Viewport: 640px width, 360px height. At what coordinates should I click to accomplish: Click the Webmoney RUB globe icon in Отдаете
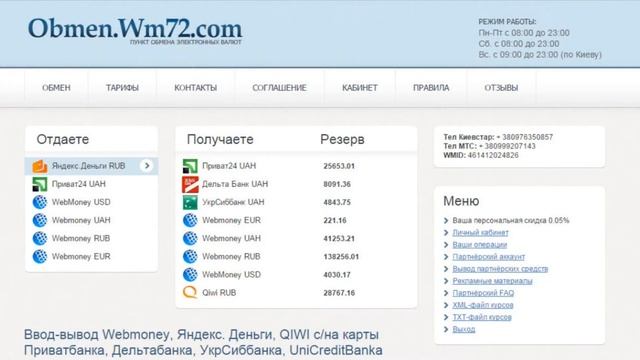tap(40, 238)
